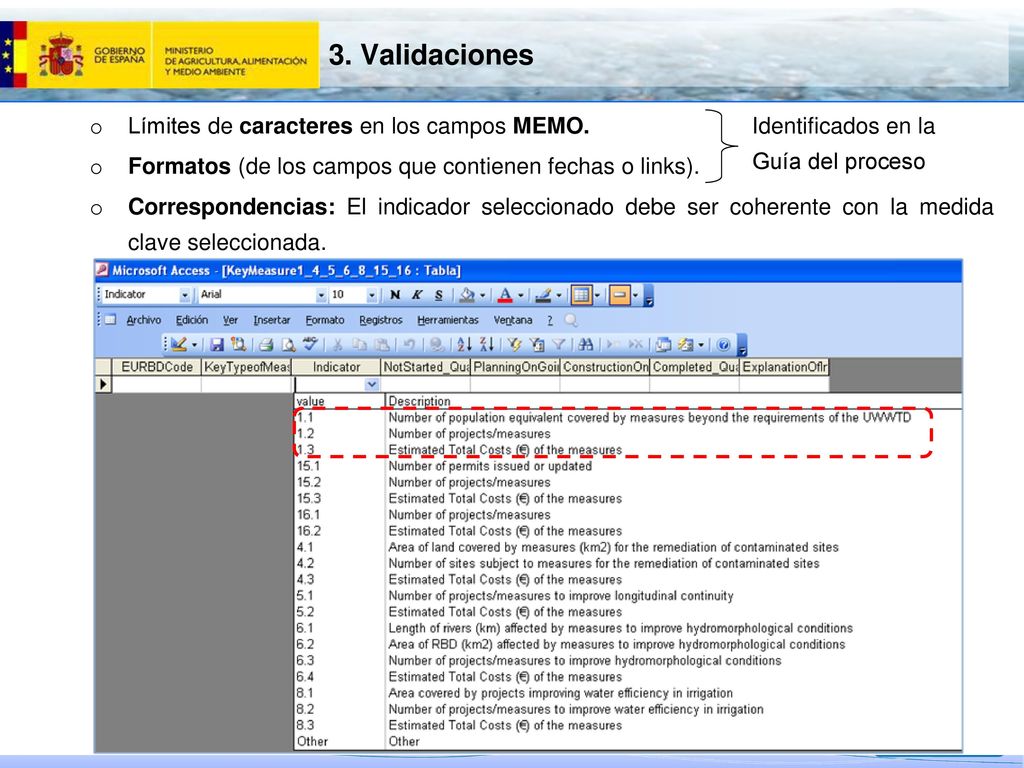Click the Insert Hyperlink globe icon
This screenshot has height=768, width=1024.
(437, 344)
